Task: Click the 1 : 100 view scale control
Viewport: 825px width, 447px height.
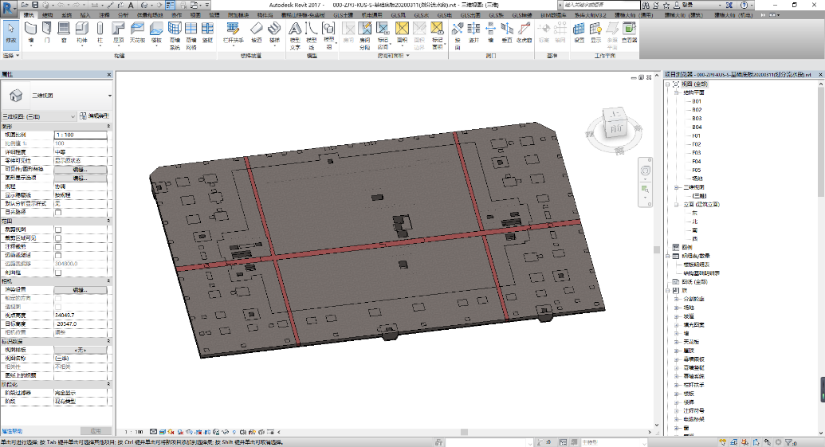Action: point(134,432)
